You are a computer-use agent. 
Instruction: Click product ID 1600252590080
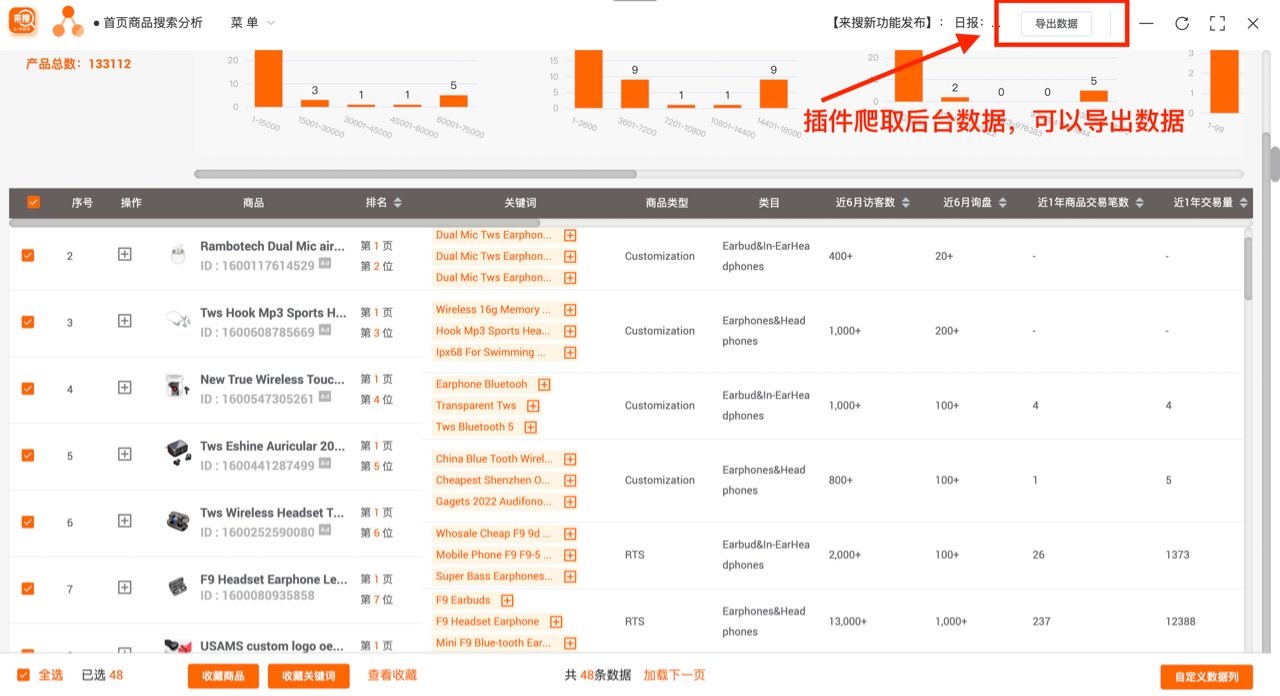[257, 532]
